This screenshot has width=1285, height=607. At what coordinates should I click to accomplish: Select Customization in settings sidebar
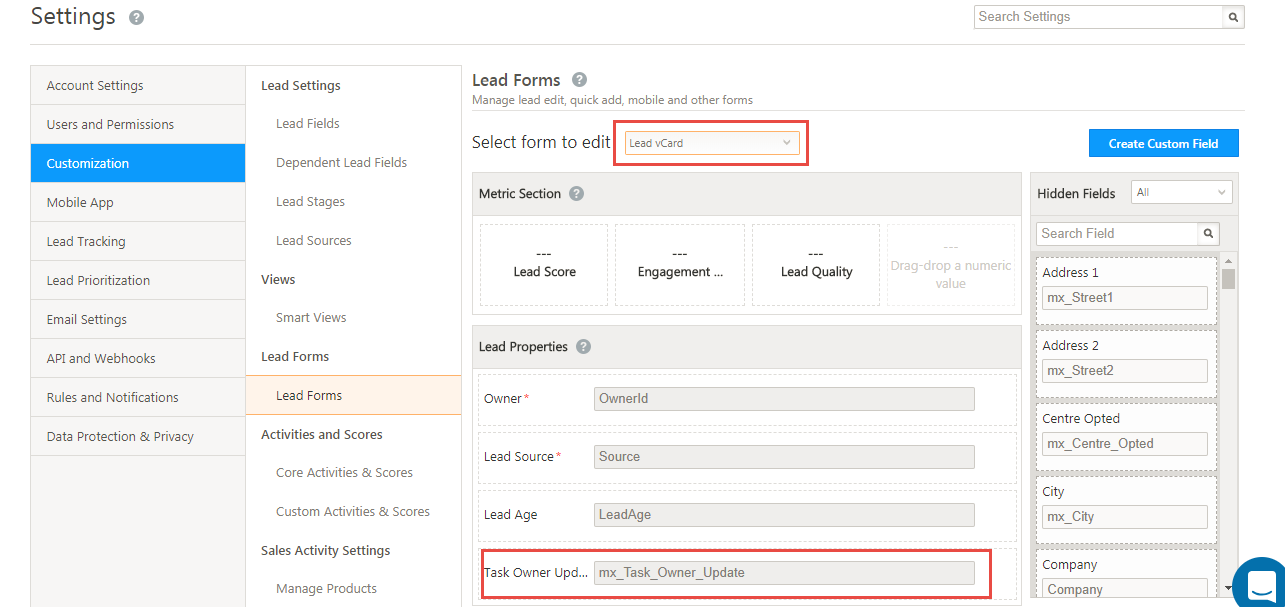138,163
